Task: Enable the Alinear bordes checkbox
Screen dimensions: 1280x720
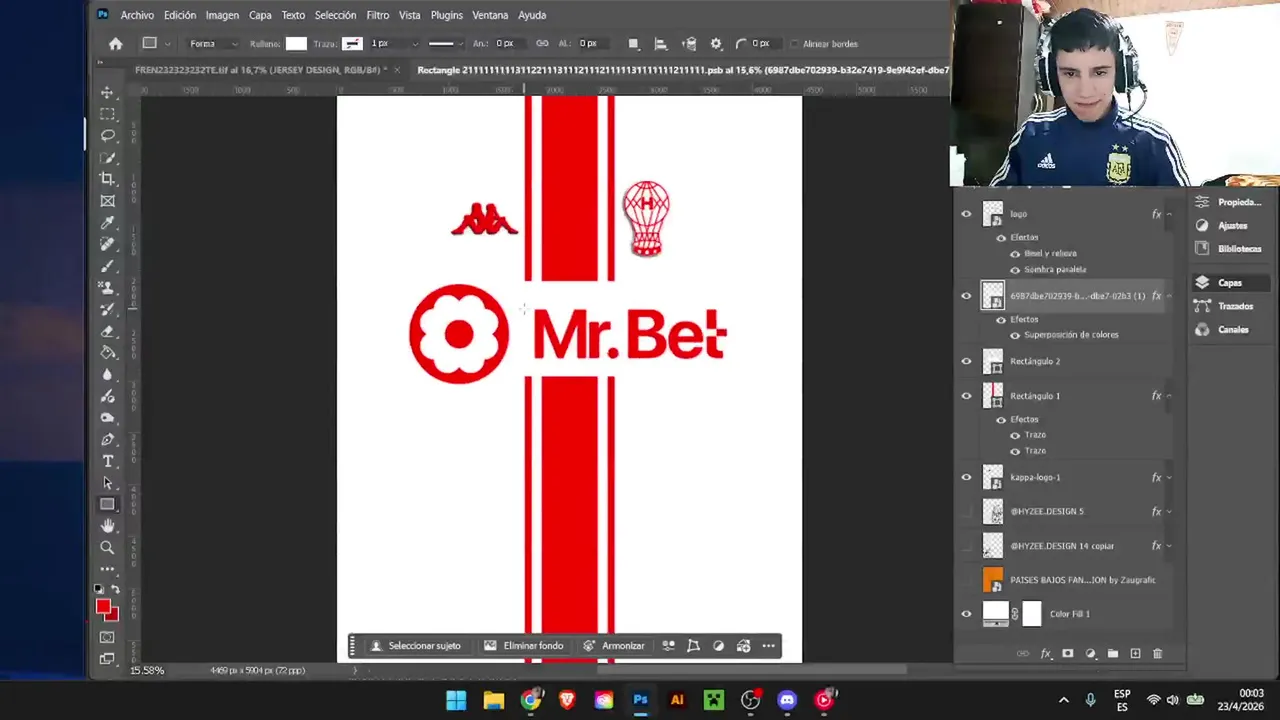Action: click(x=796, y=44)
